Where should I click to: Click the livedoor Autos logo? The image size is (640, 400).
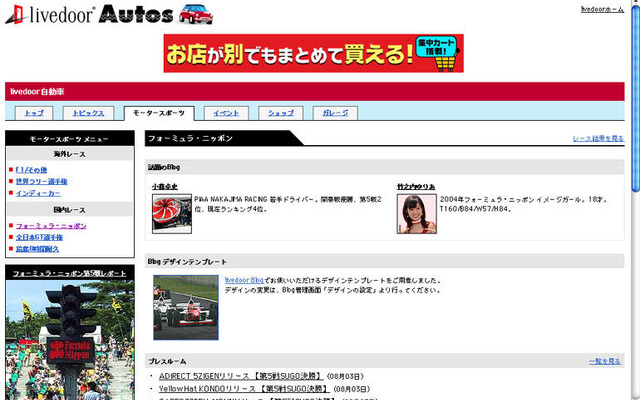89,15
